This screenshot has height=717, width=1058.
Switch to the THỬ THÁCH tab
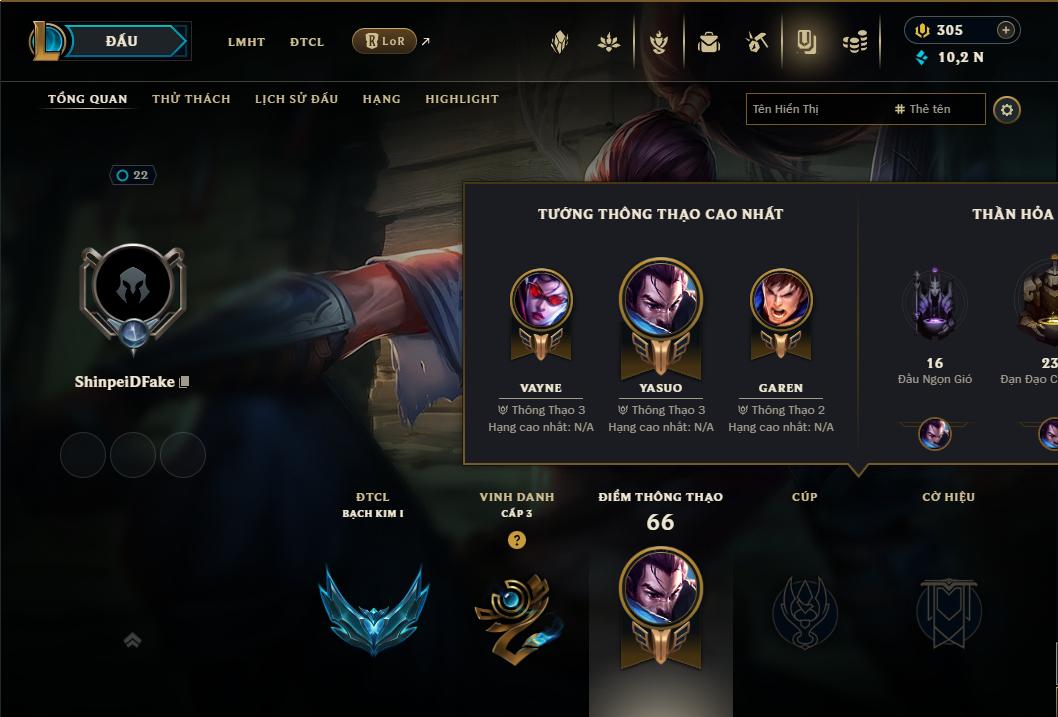[191, 99]
